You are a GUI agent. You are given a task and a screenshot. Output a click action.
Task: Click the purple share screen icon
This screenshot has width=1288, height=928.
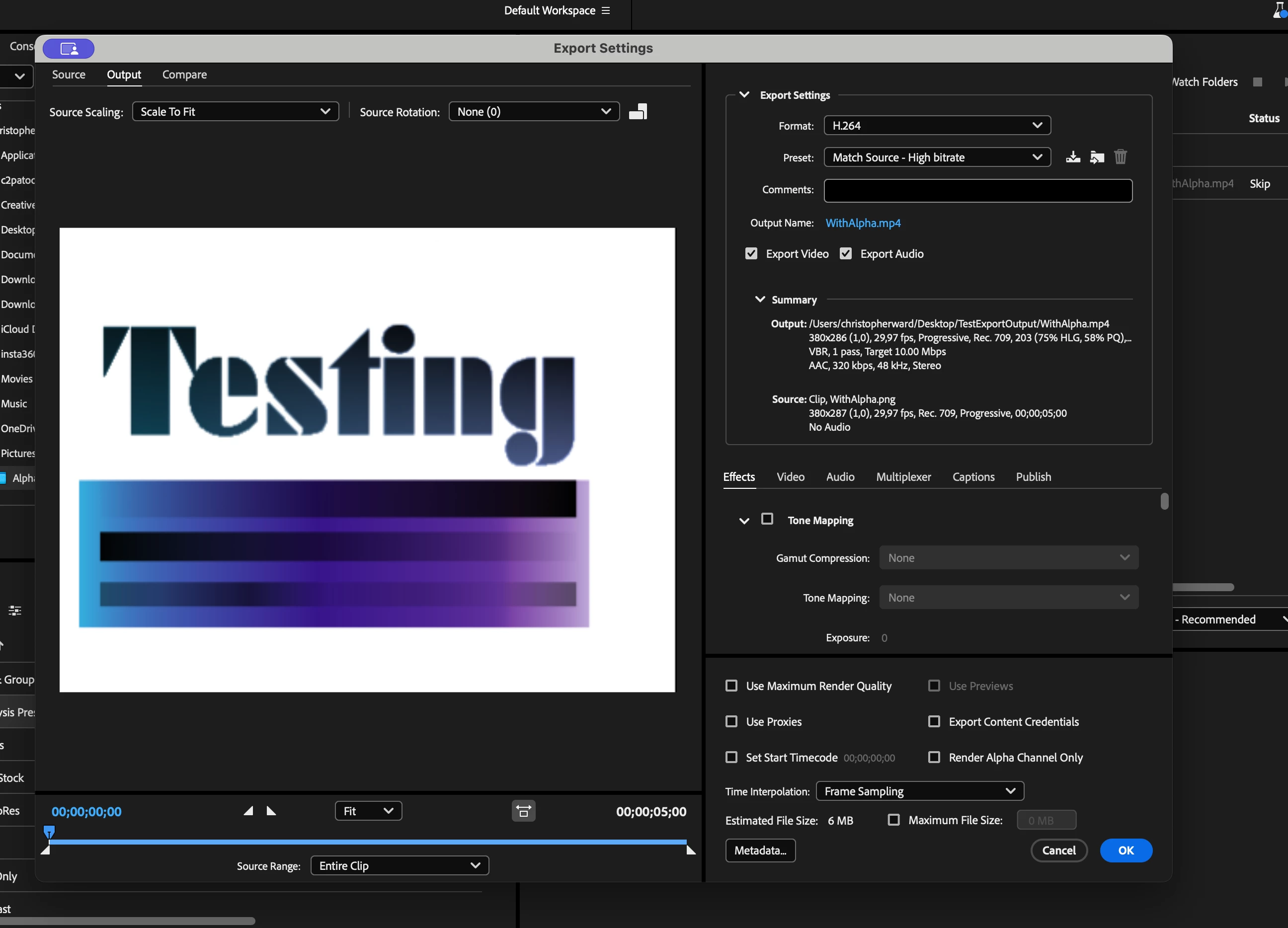(69, 49)
